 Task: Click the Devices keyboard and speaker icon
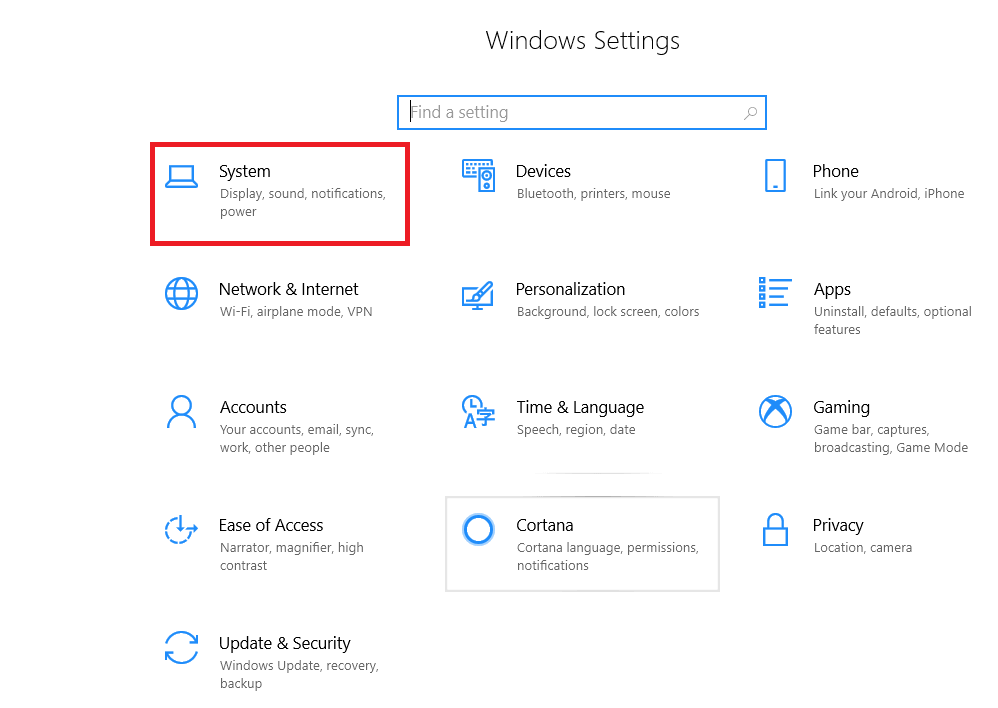[478, 176]
